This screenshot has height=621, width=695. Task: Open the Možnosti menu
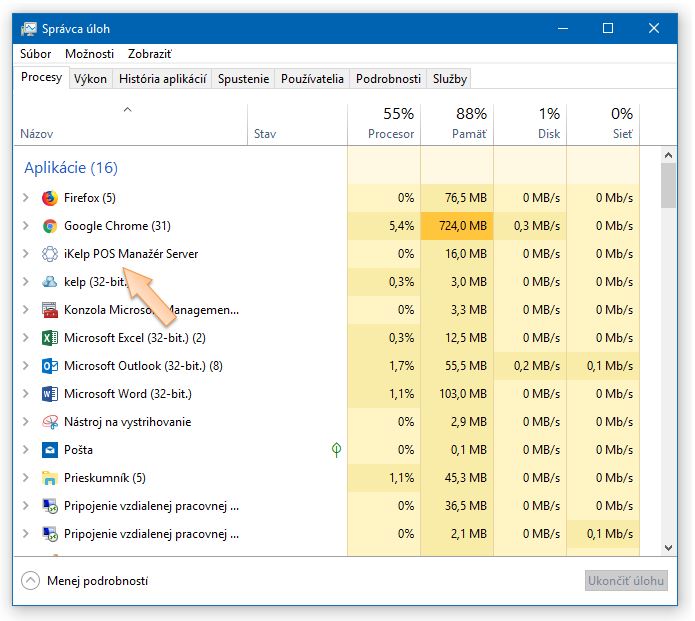89,53
